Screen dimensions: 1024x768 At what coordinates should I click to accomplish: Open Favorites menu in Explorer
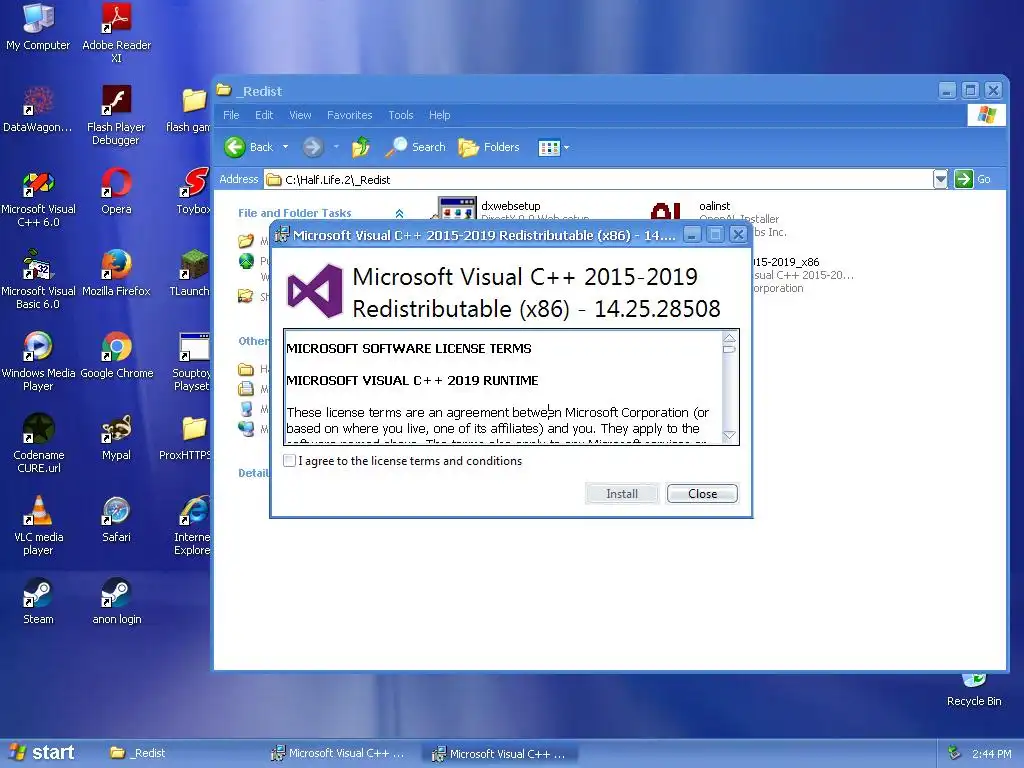pos(349,115)
